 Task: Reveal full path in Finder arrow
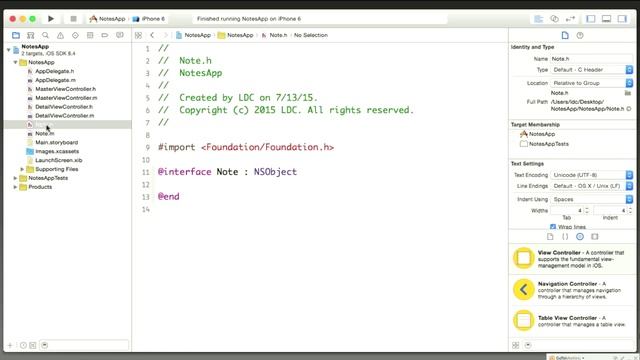pyautogui.click(x=629, y=109)
